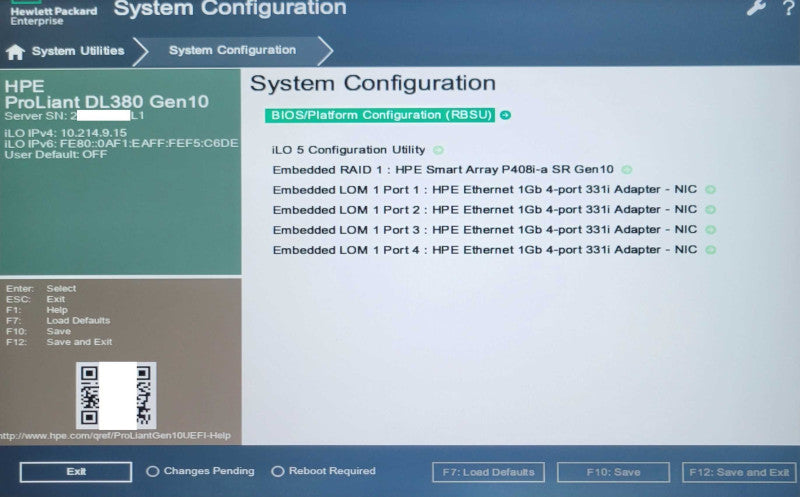Viewport: 800px width, 497px height.
Task: Open help via question mark icon
Action: [x=788, y=8]
